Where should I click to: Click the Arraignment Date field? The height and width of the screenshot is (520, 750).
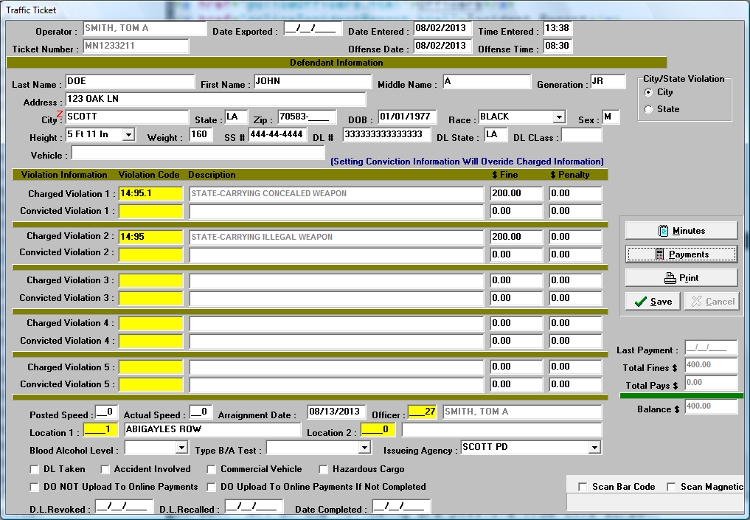point(336,412)
